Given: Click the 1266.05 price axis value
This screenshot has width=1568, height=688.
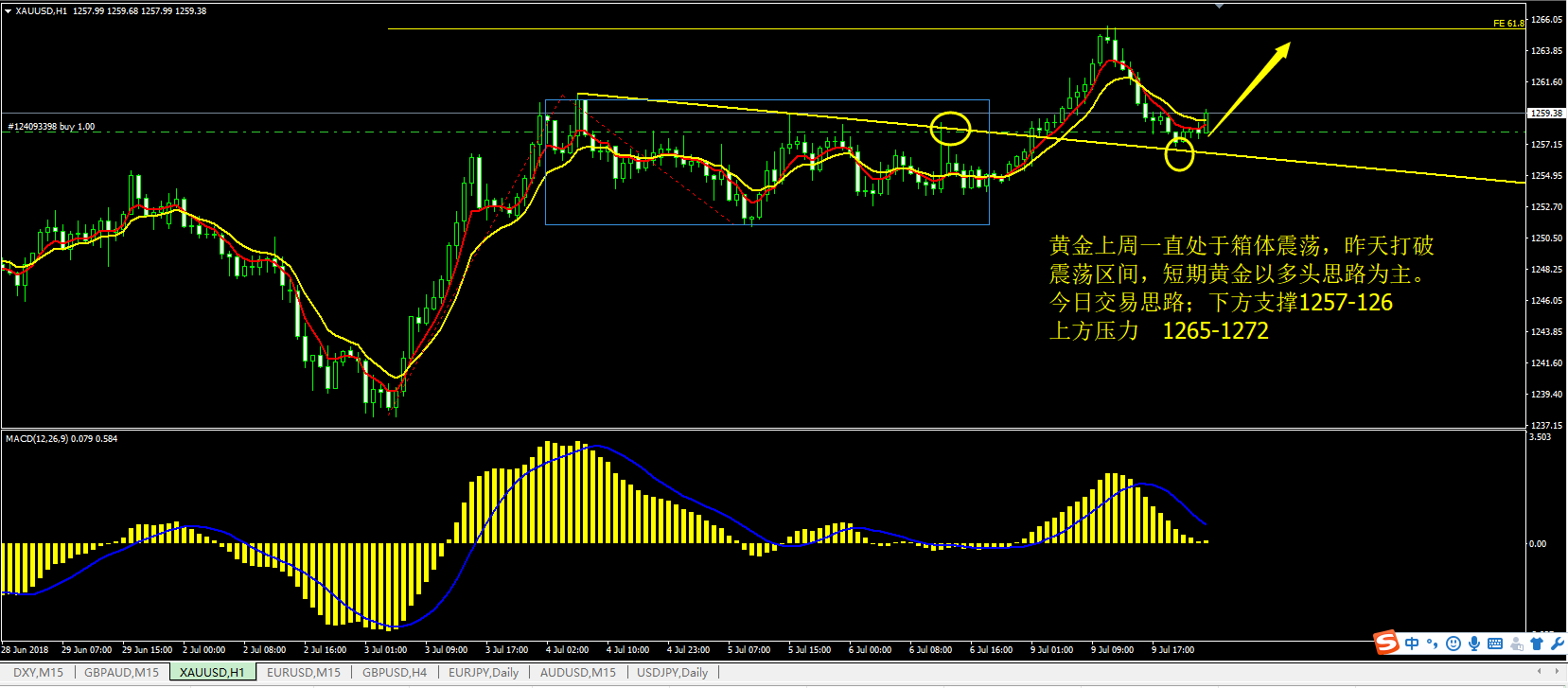Looking at the screenshot, I should pyautogui.click(x=1546, y=20).
